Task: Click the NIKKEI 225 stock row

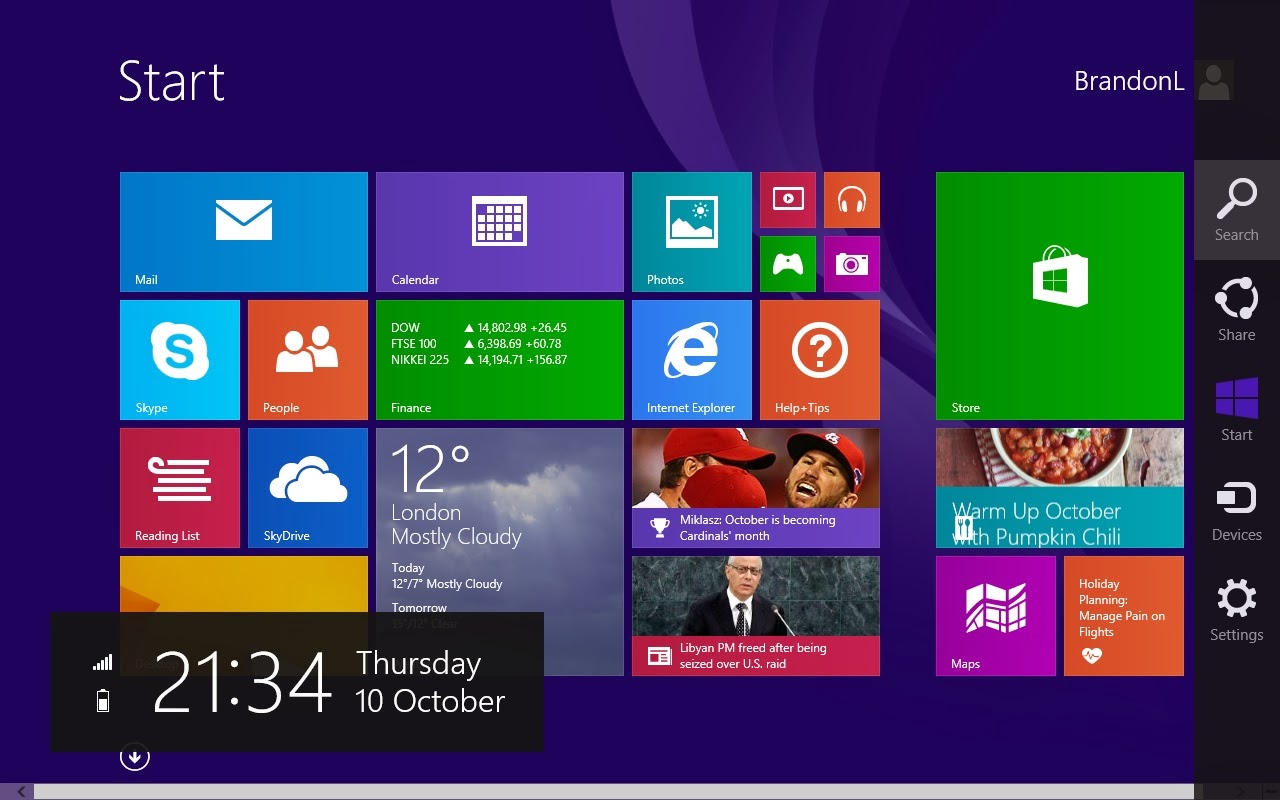Action: point(479,360)
